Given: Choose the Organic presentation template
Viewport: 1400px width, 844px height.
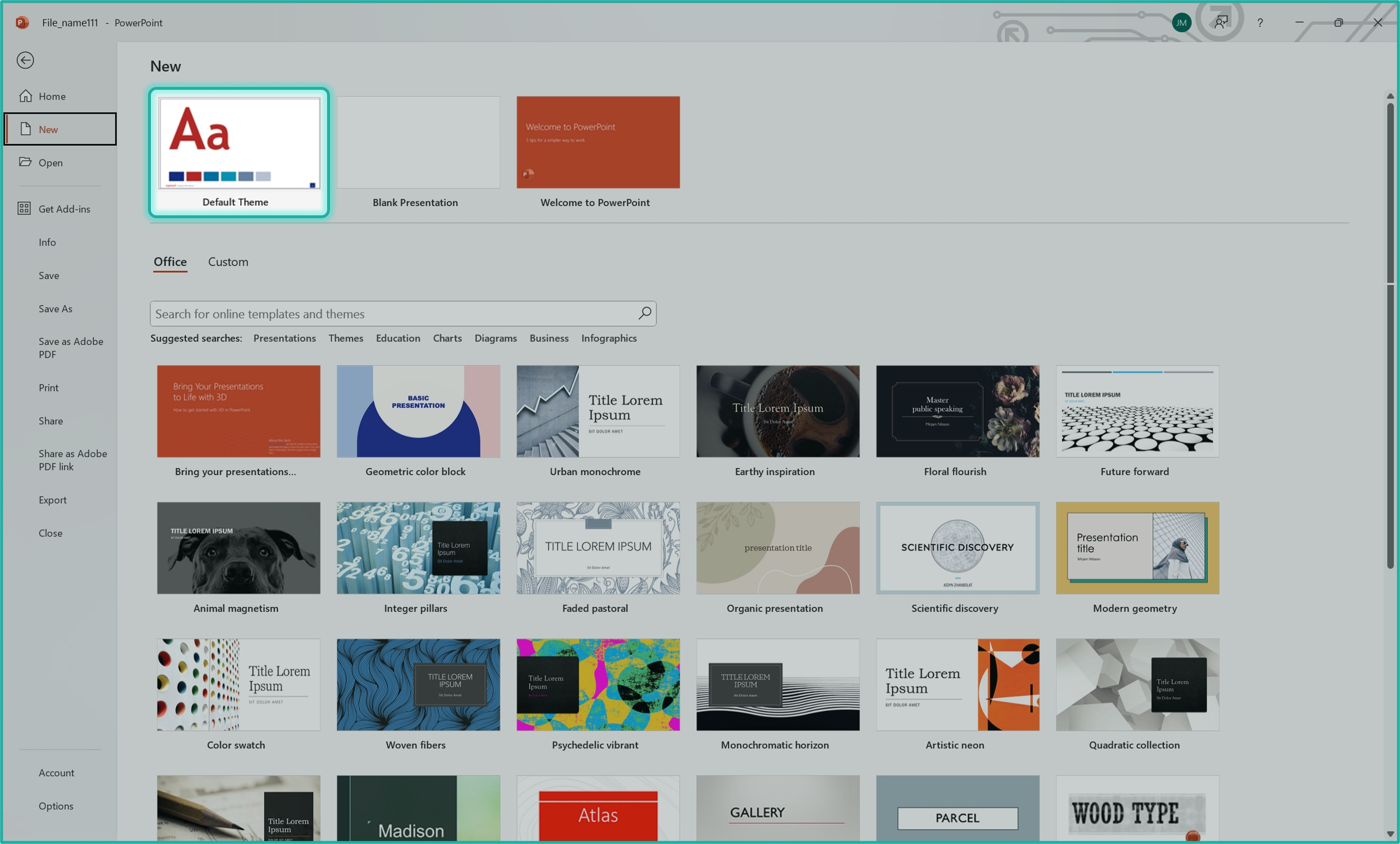Looking at the screenshot, I should [777, 548].
